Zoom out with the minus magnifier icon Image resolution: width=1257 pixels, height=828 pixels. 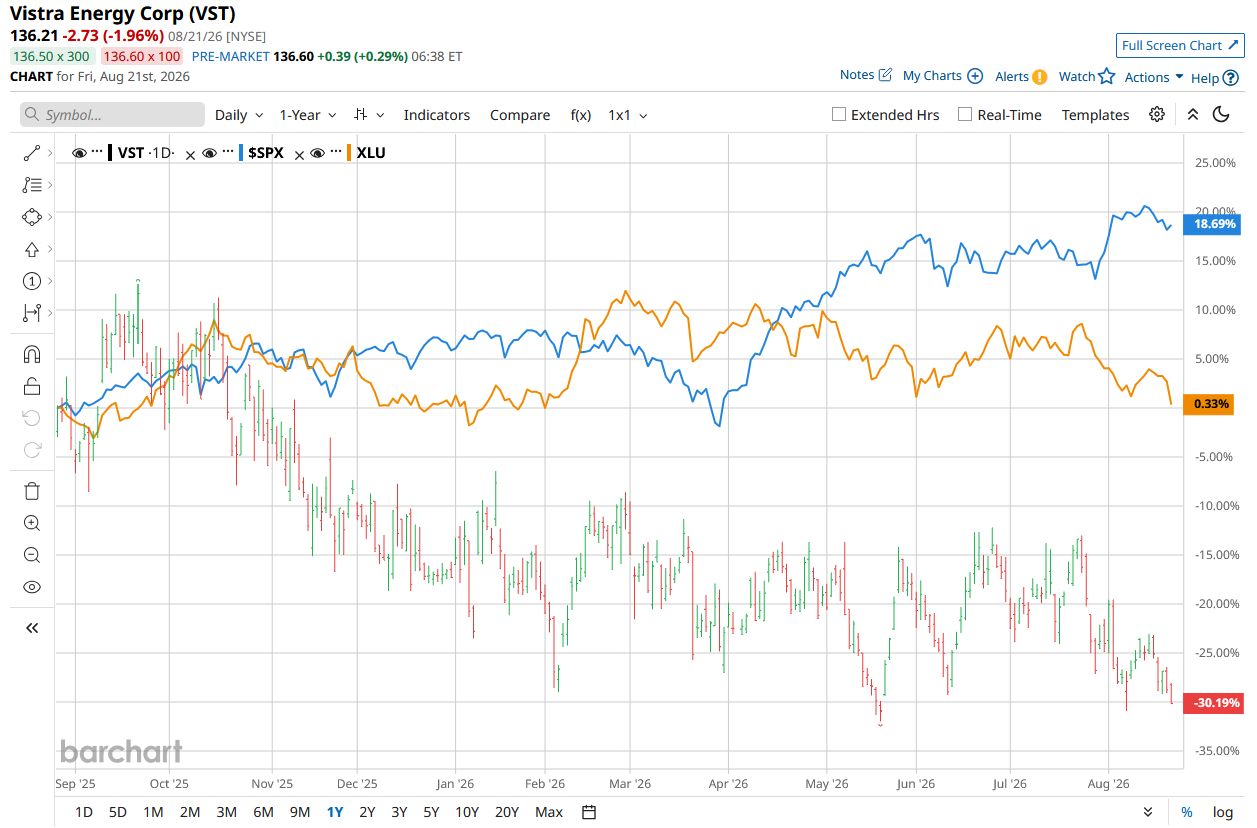click(31, 555)
